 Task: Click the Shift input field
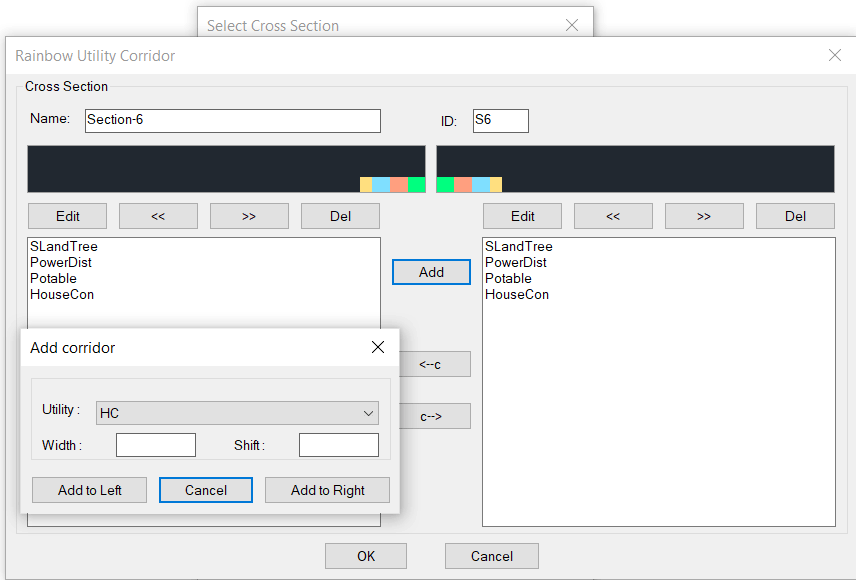[x=338, y=445]
